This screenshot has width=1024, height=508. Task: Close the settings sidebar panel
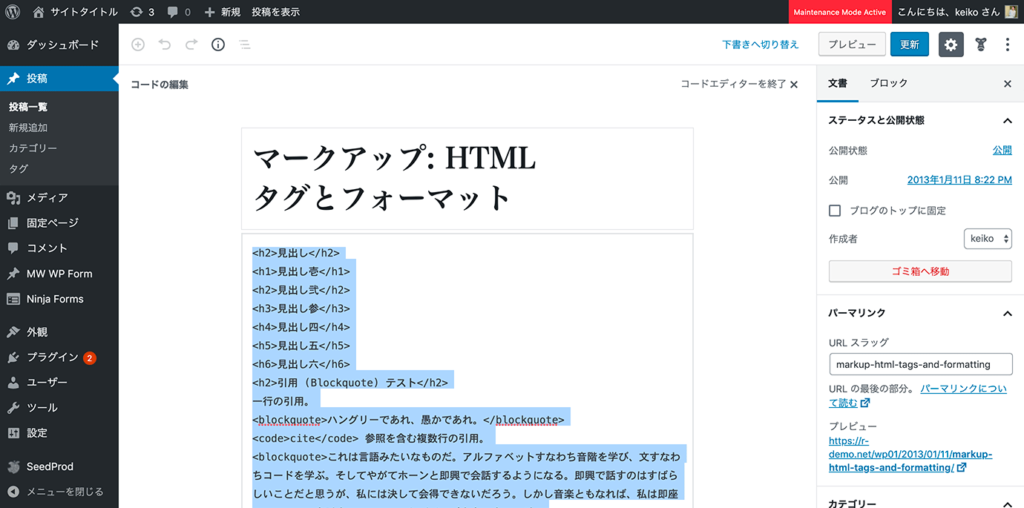pos(1007,84)
